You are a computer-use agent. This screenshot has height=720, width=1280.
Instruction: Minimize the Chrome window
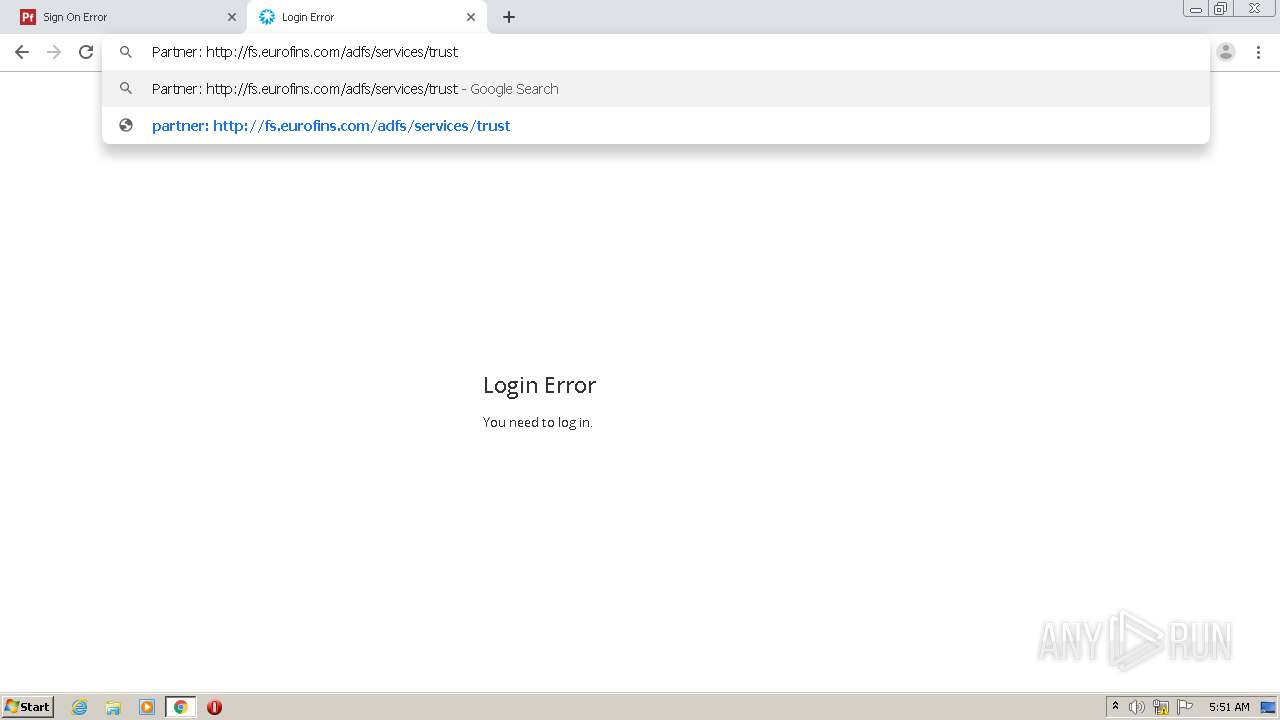pyautogui.click(x=1196, y=9)
